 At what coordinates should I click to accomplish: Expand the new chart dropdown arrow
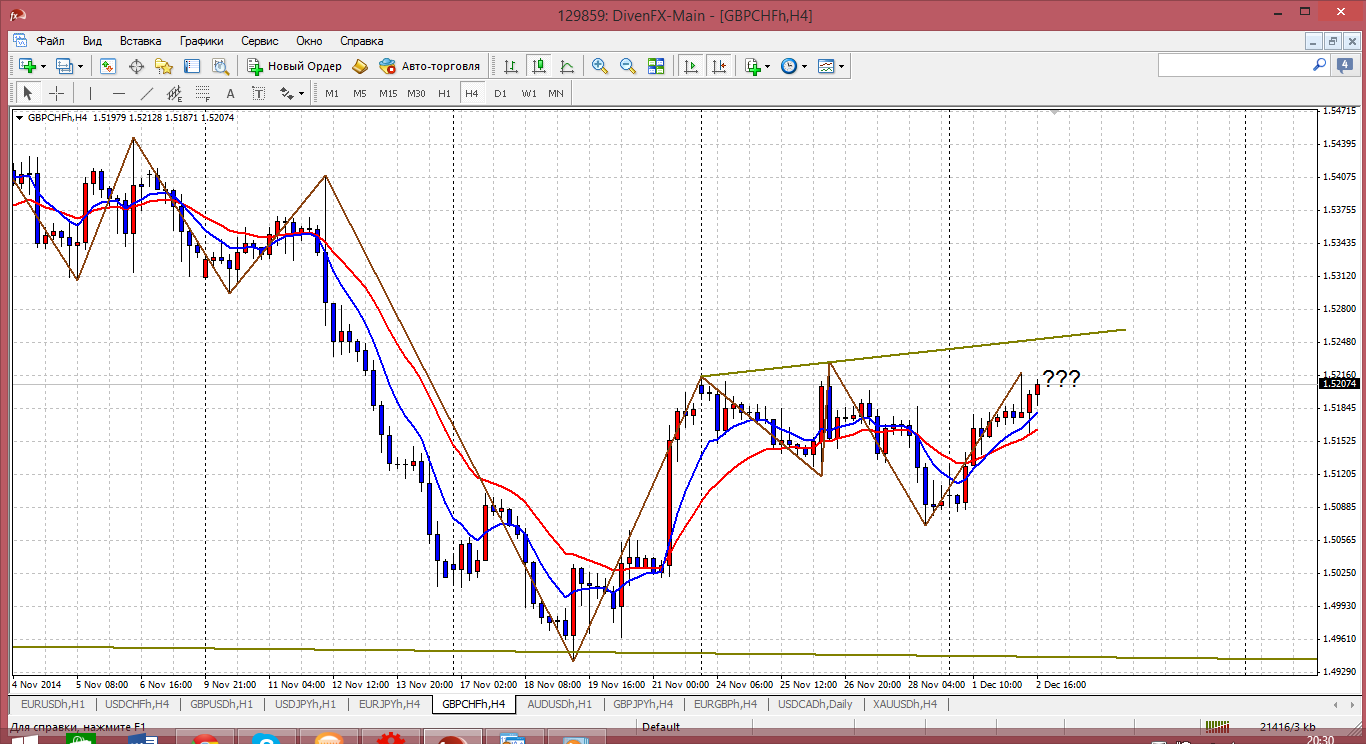43,67
